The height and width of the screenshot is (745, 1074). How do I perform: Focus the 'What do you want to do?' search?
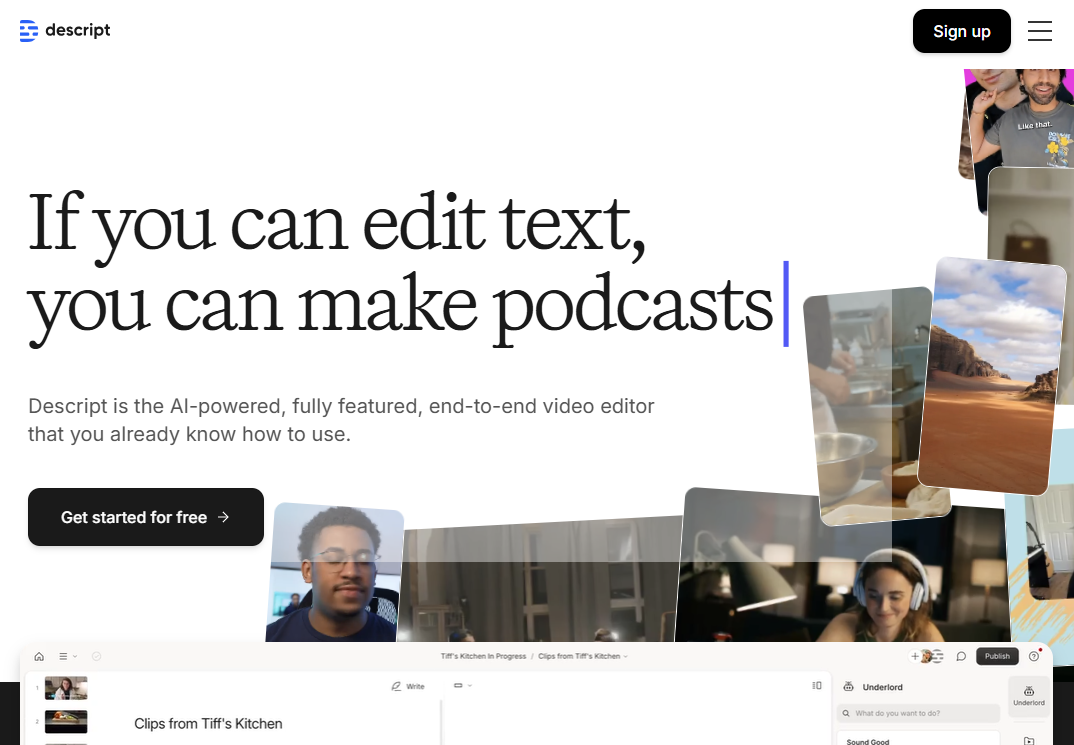coord(918,713)
